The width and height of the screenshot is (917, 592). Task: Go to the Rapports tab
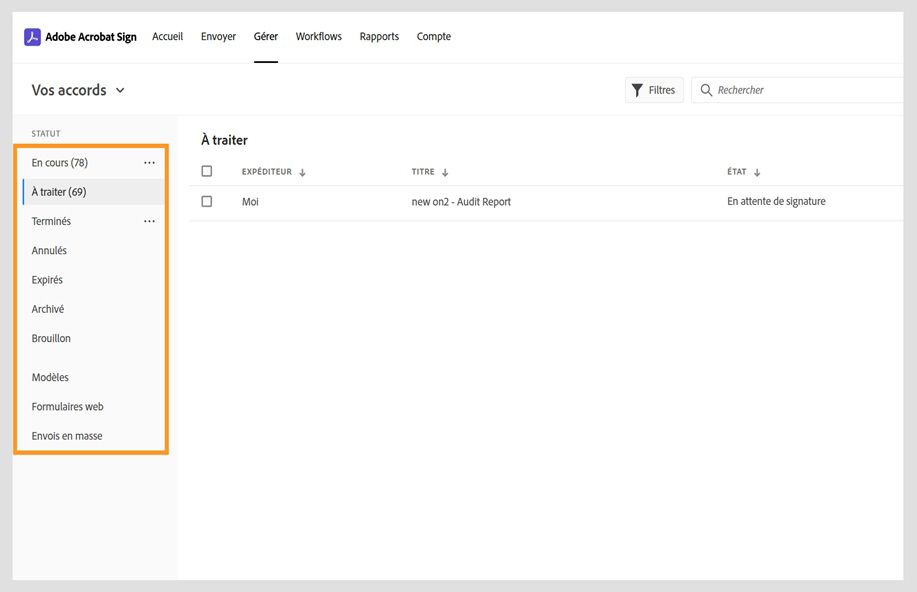click(379, 37)
